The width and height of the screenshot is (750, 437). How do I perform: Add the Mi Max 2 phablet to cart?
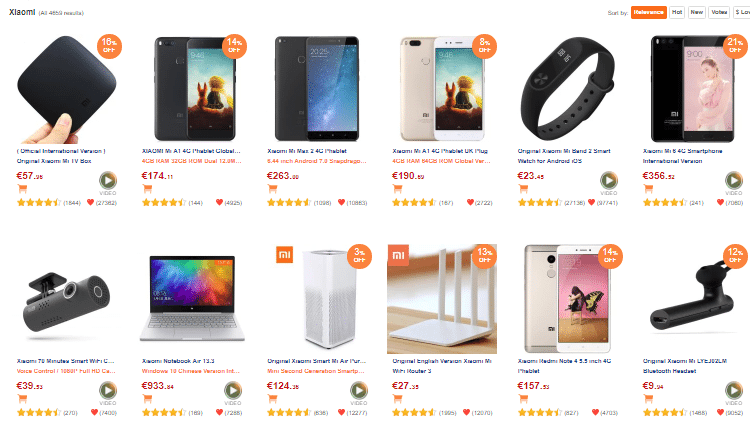click(x=273, y=189)
